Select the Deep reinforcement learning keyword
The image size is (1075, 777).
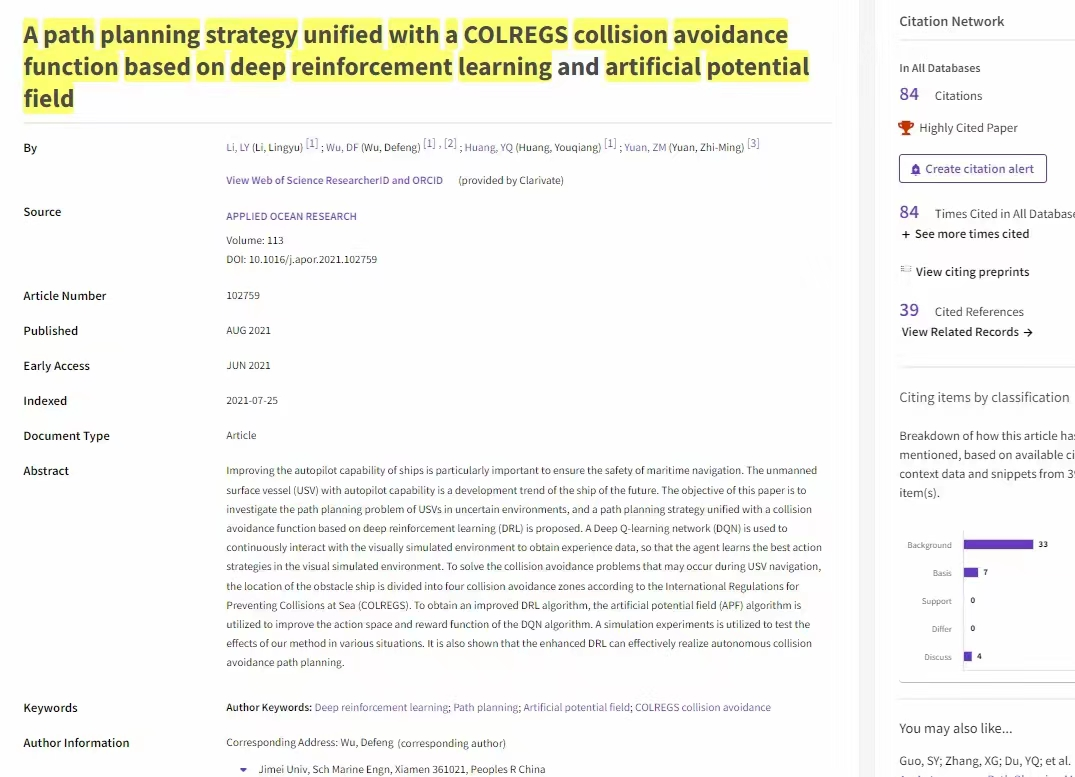(381, 708)
